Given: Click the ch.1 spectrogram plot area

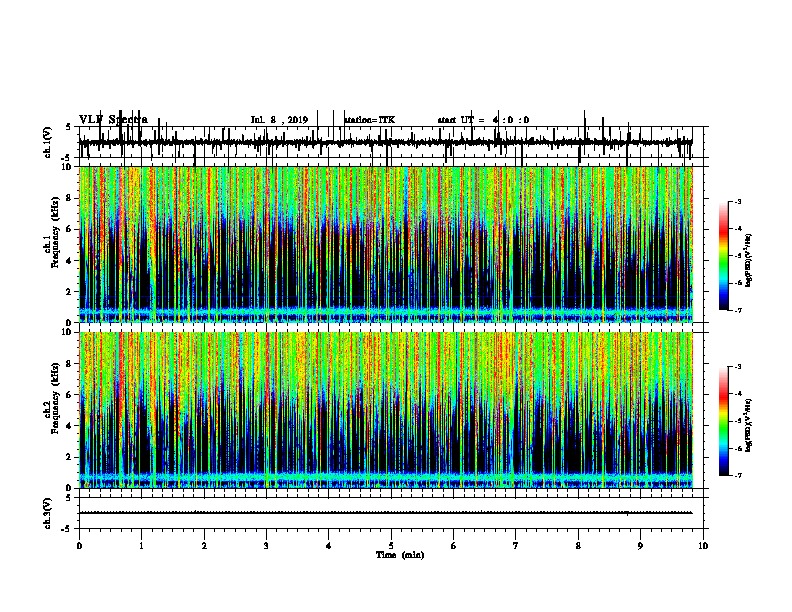Looking at the screenshot, I should [x=386, y=244].
